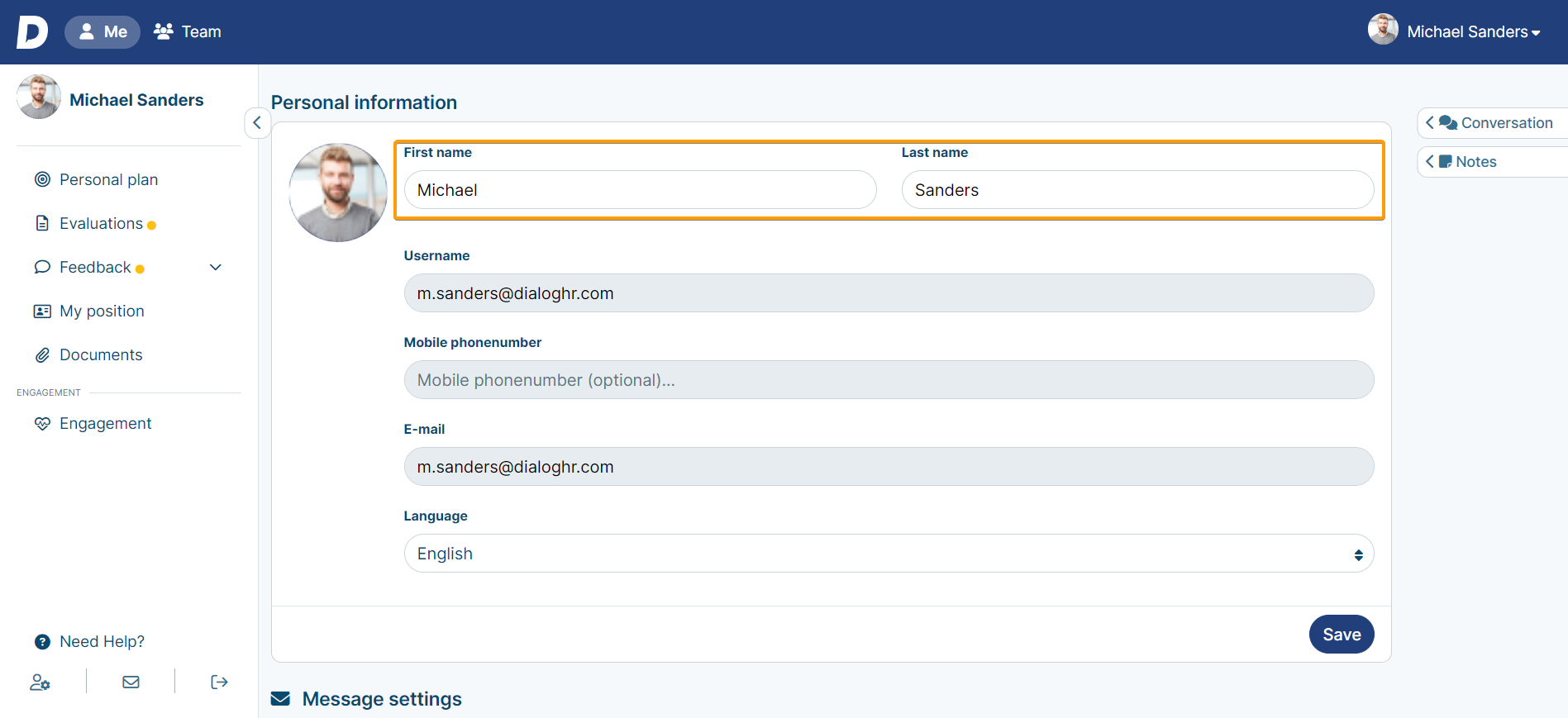
Task: Open Feedback menu item
Action: [x=95, y=267]
